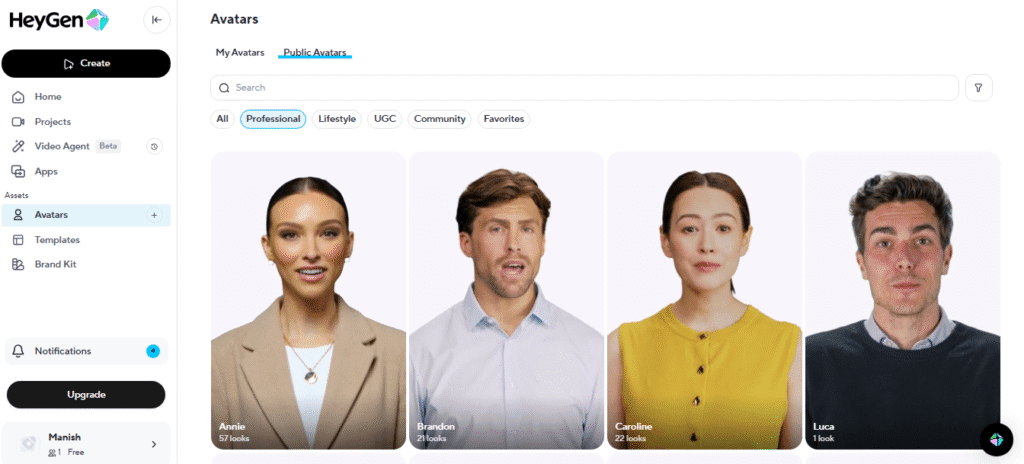The height and width of the screenshot is (464, 1024).
Task: Open the floating assistant icon at bottom right
Action: tap(996, 440)
